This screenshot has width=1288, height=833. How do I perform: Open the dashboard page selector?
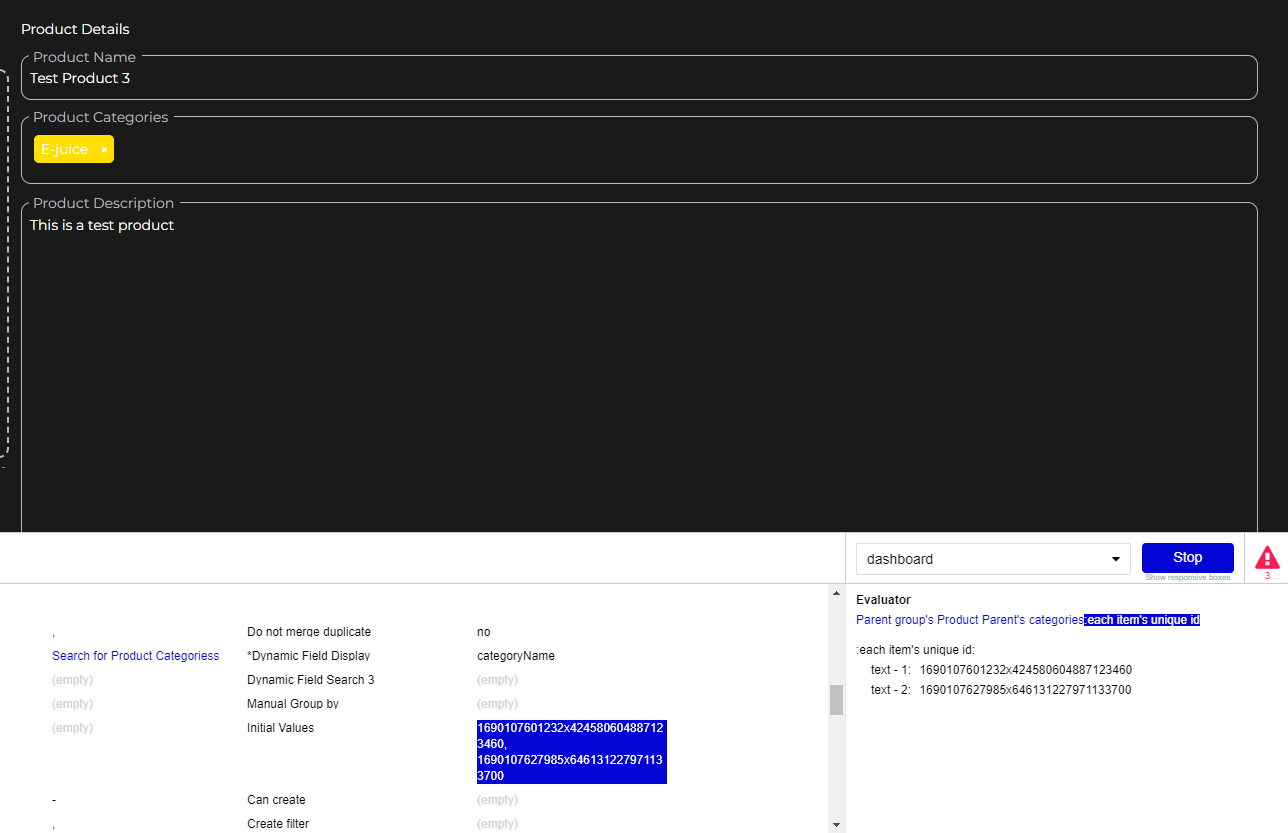pos(992,558)
